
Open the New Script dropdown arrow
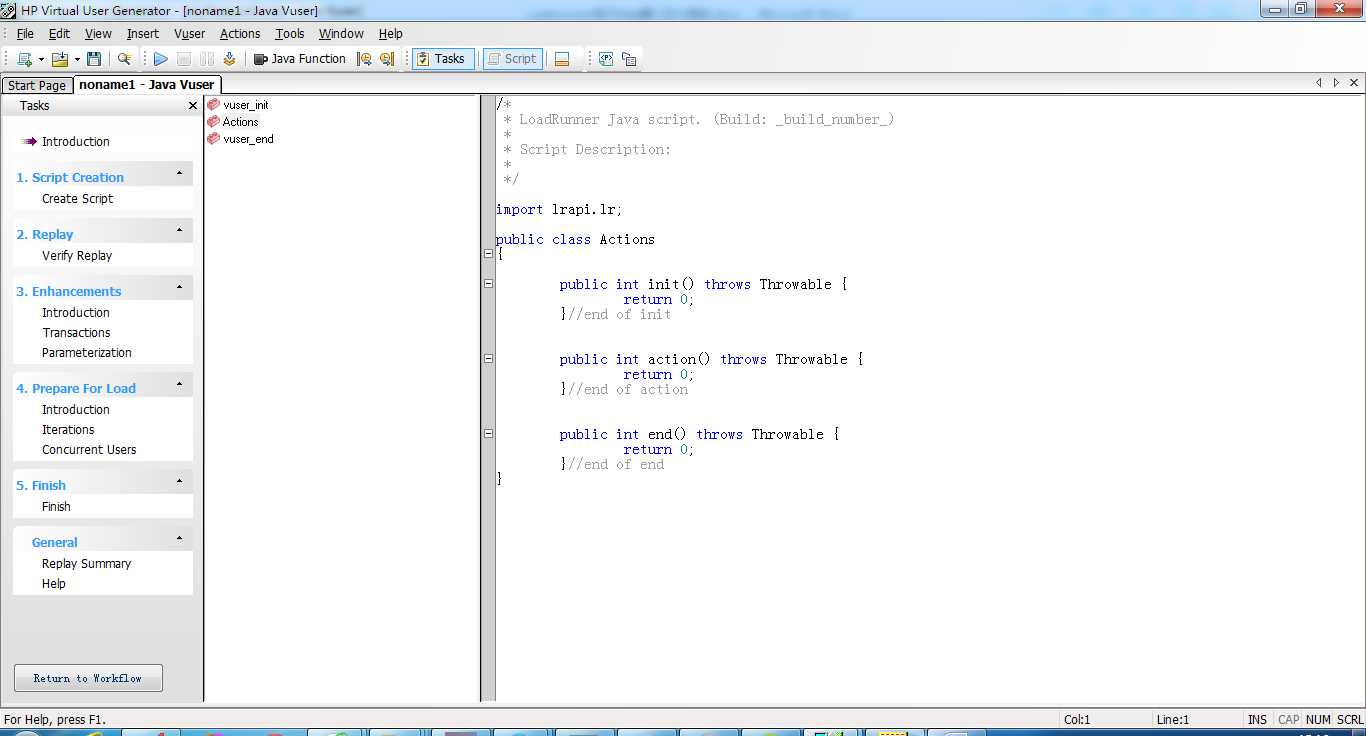click(41, 59)
